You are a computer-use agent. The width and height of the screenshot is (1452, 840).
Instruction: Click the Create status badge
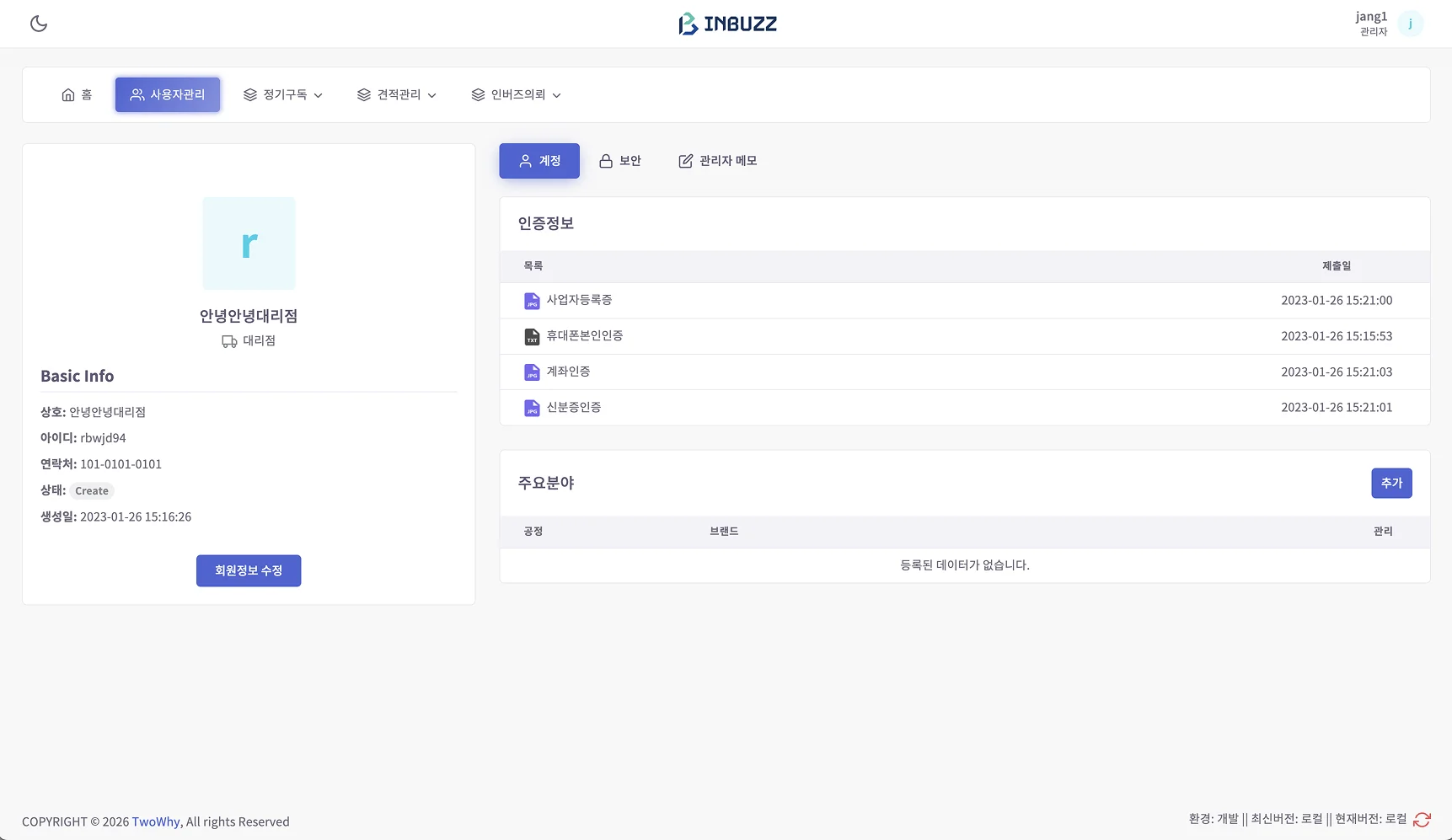click(x=92, y=491)
